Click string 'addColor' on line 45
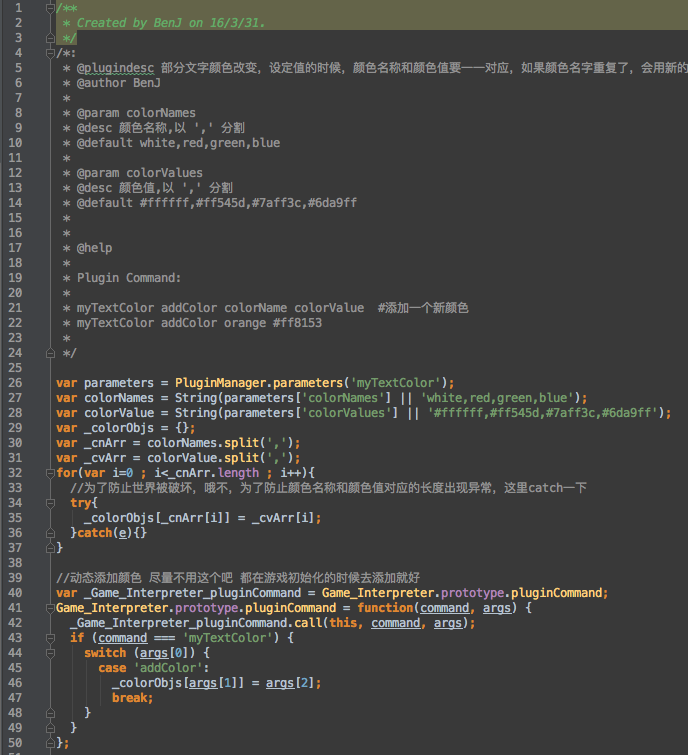688x755 pixels. (x=168, y=668)
